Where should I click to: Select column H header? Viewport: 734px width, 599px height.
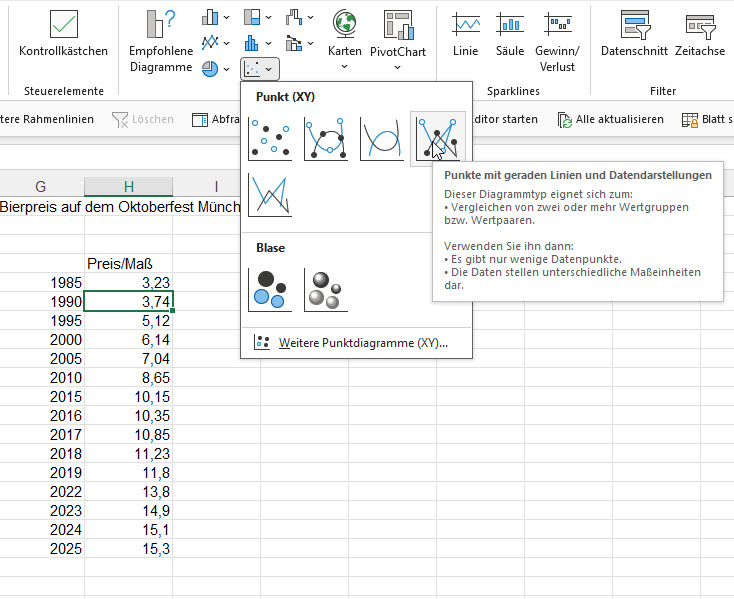click(128, 186)
